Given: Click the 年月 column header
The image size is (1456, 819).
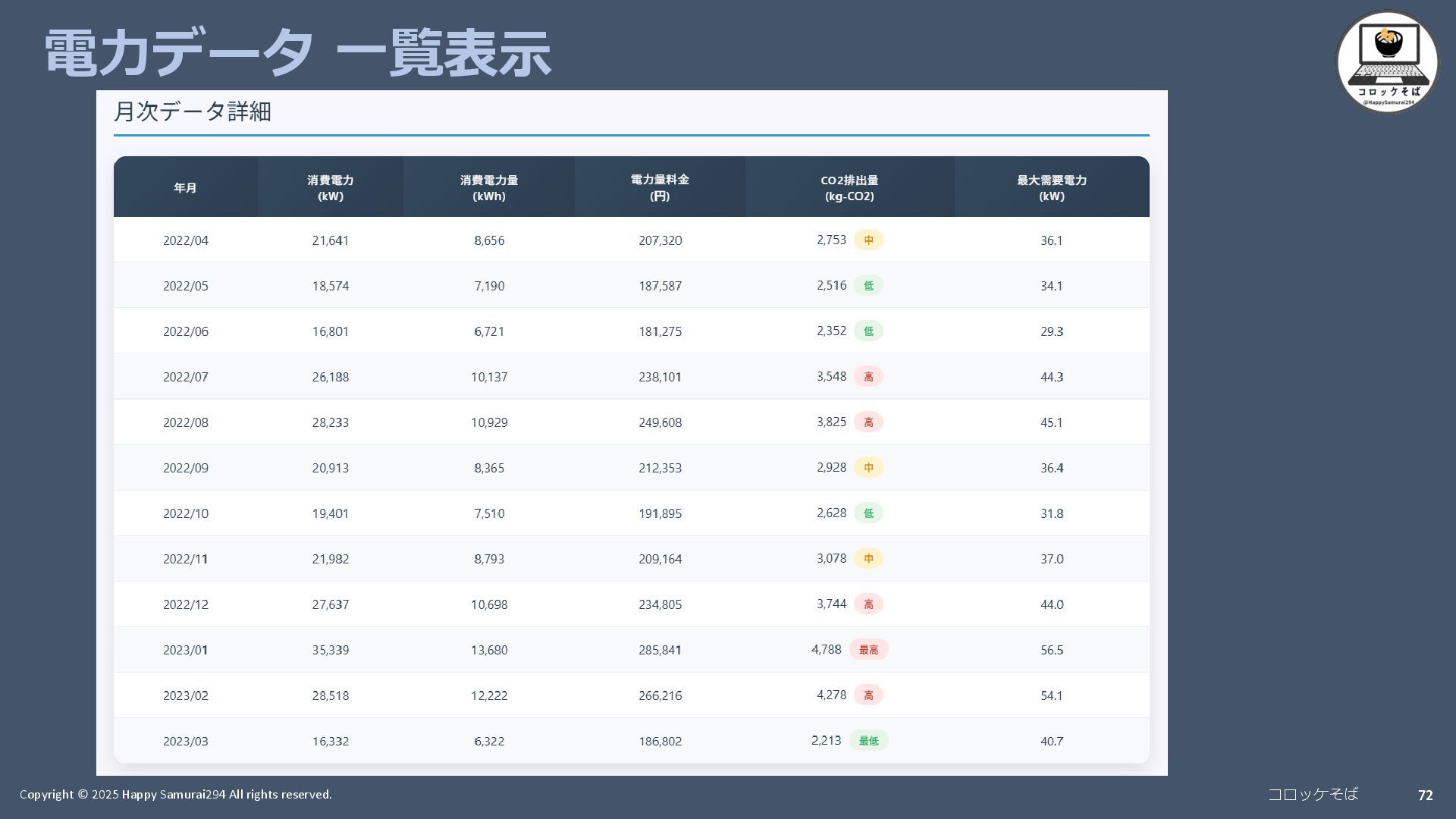Looking at the screenshot, I should click(185, 187).
